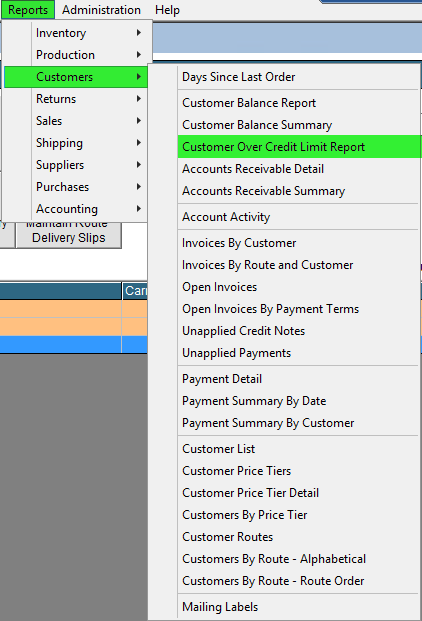Open the Reports menu

tap(28, 10)
